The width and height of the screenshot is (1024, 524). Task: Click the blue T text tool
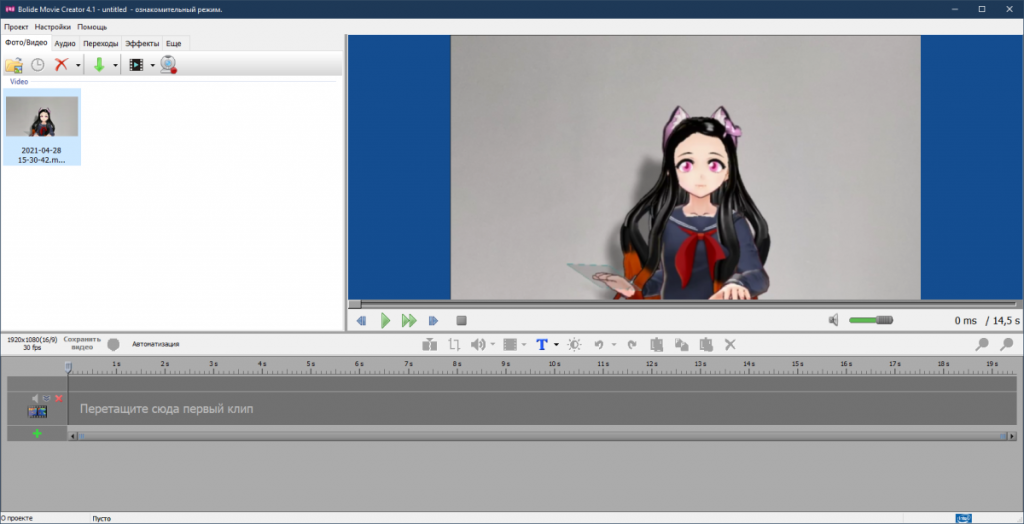tap(541, 344)
